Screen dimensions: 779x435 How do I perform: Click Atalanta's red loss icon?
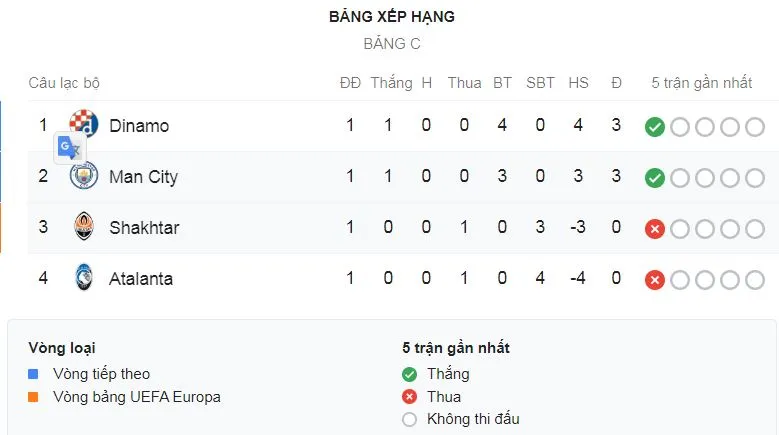tap(655, 280)
